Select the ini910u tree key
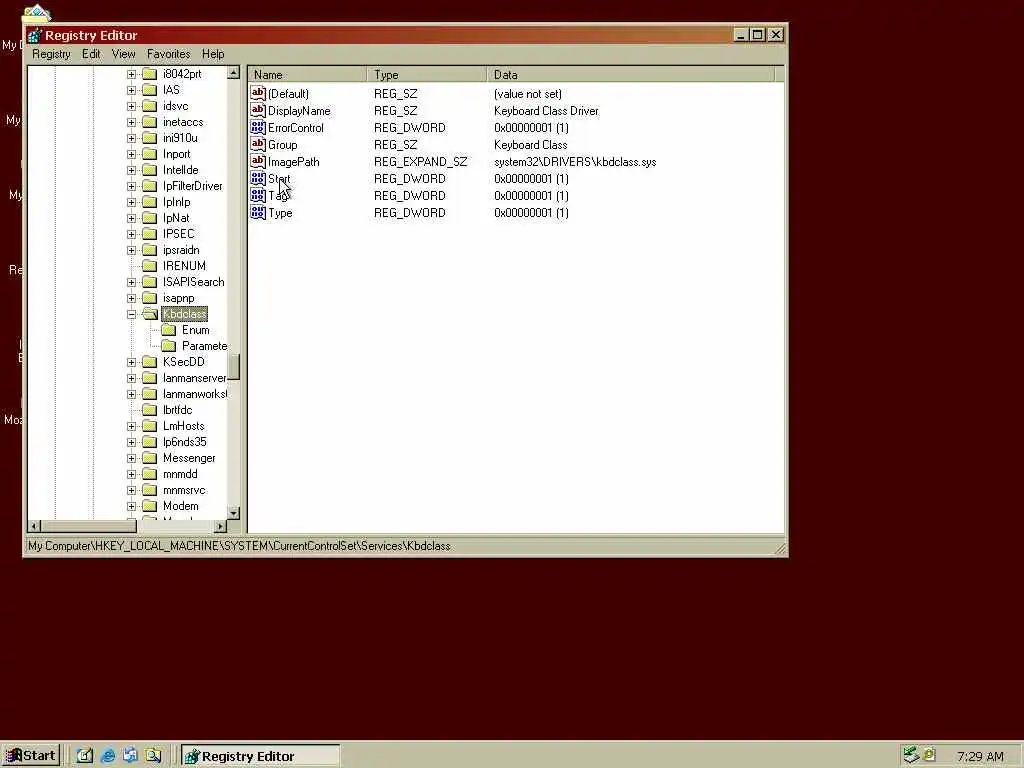This screenshot has width=1024, height=768. [180, 138]
